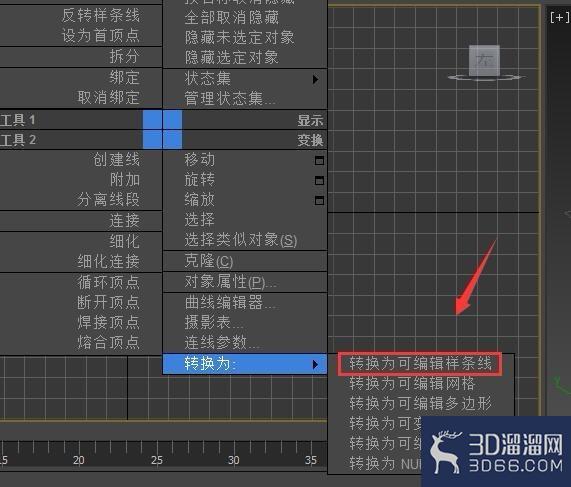
Task: Choose 克隆(C) menu item
Action: [x=209, y=261]
